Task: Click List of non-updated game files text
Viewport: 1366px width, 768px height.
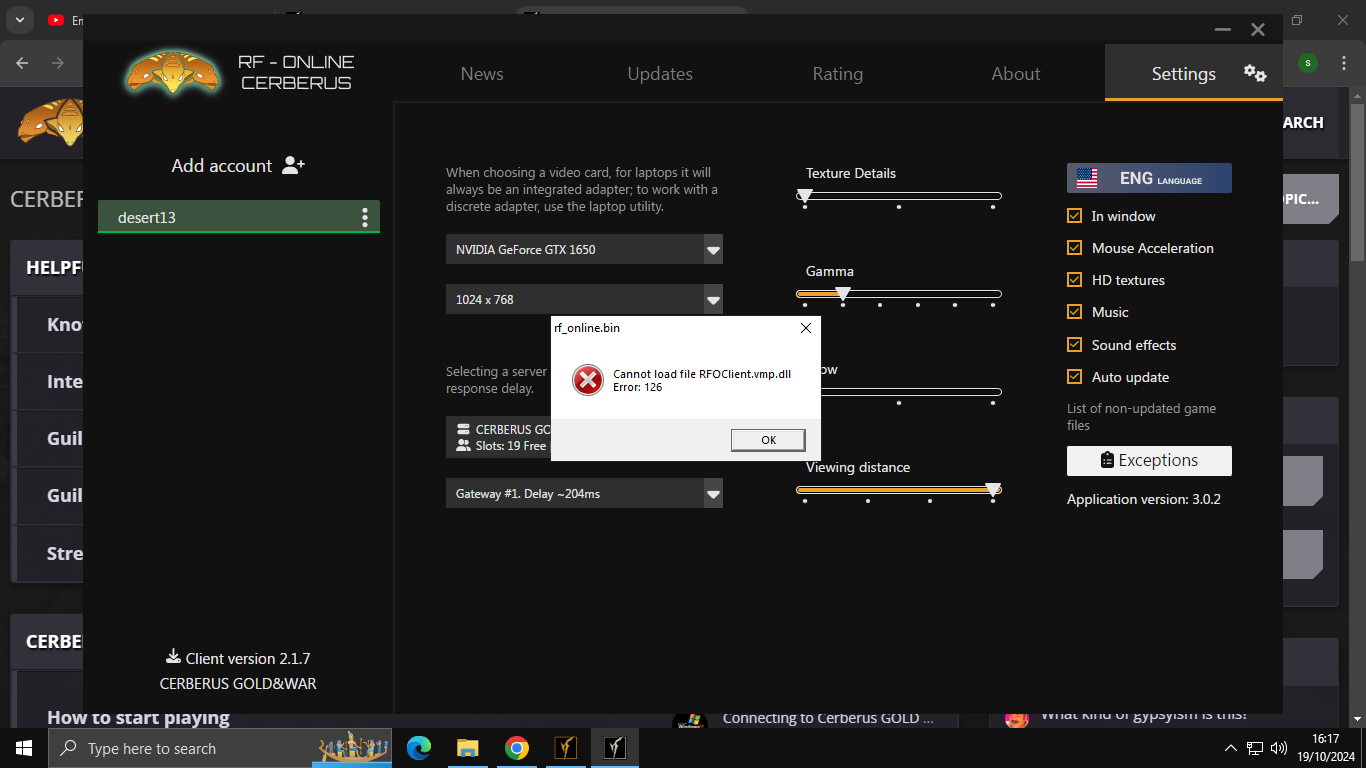Action: 1141,417
